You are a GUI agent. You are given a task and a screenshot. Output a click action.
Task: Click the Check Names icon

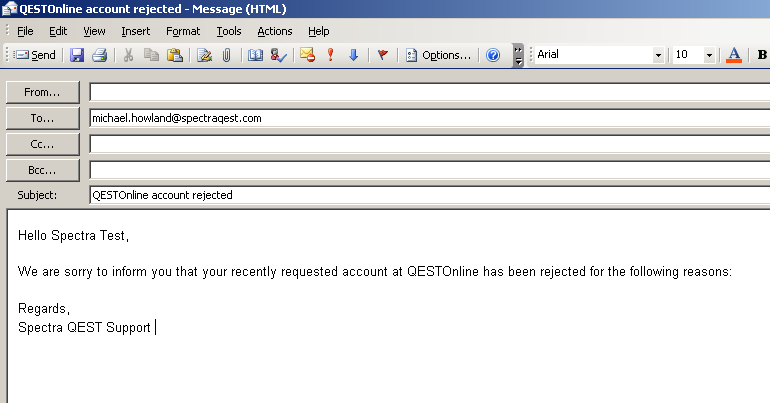tap(278, 55)
